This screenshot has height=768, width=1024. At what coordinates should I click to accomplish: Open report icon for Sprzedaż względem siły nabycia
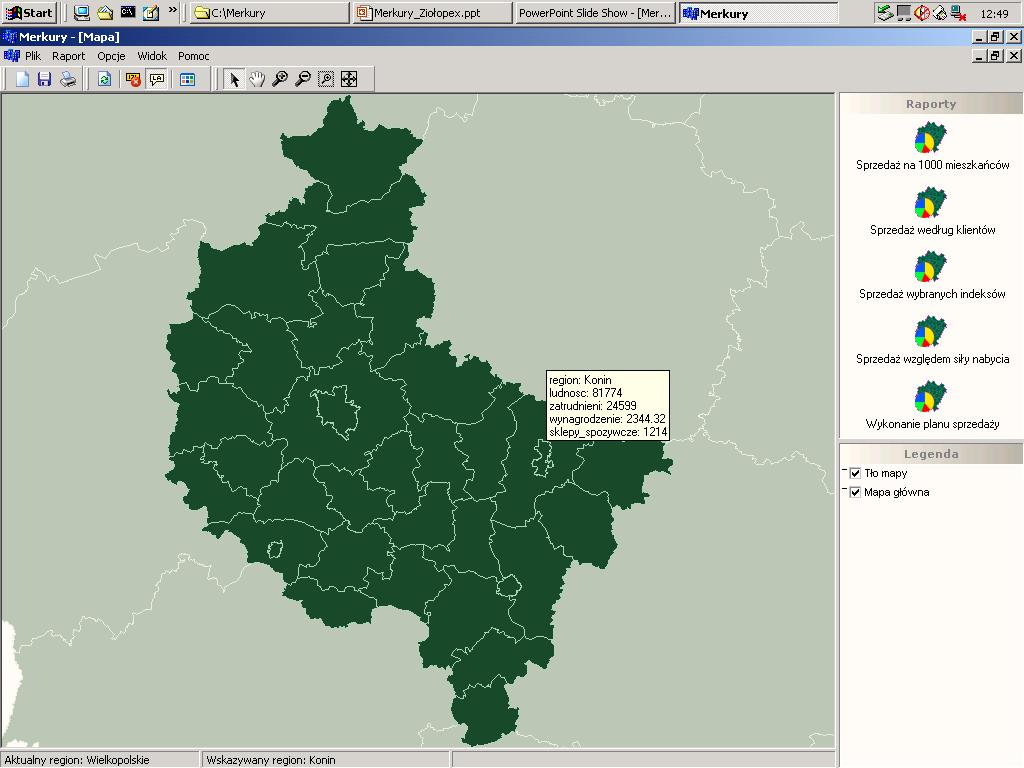(x=931, y=332)
